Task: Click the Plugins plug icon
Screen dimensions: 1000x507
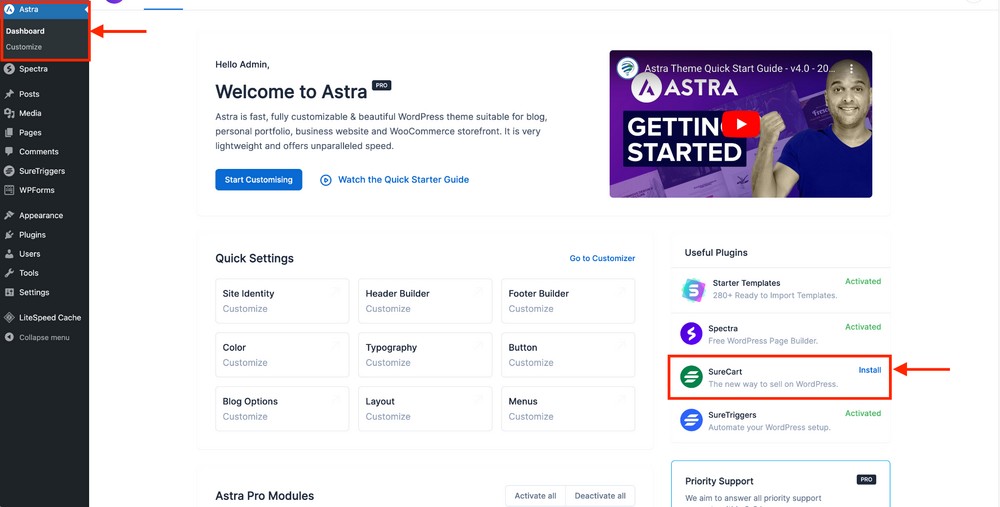Action: pos(9,235)
